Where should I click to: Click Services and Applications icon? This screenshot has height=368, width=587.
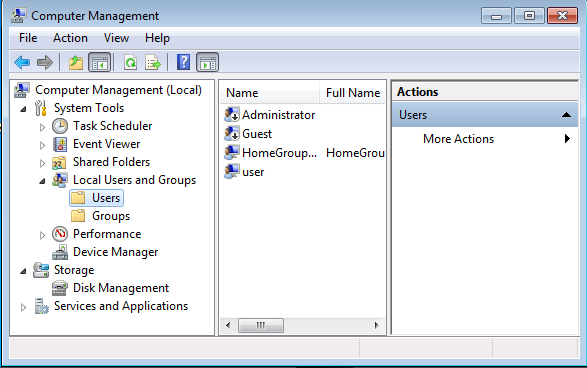tap(41, 306)
